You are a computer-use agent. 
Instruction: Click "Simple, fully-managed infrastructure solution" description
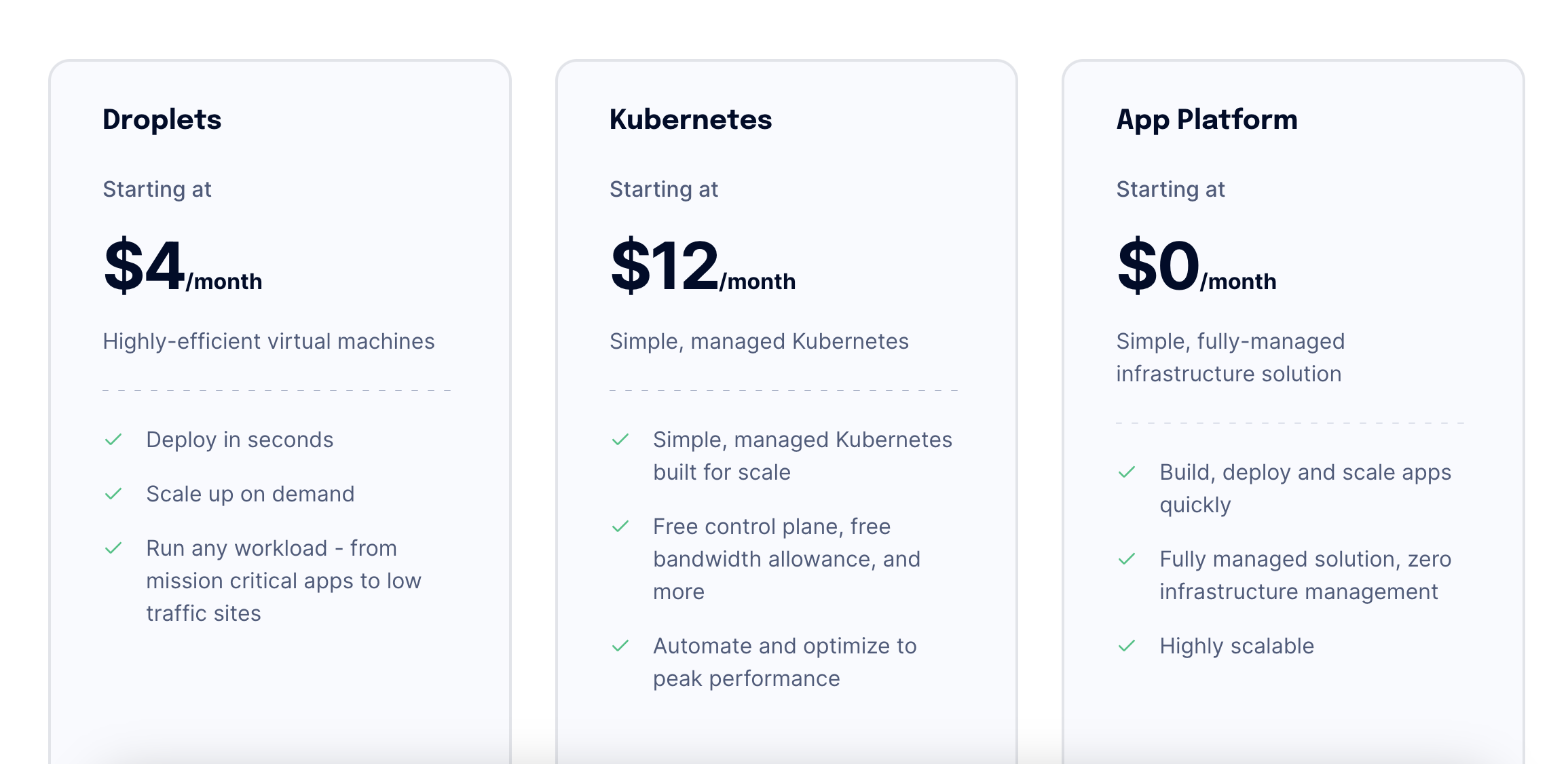pyautogui.click(x=1230, y=358)
